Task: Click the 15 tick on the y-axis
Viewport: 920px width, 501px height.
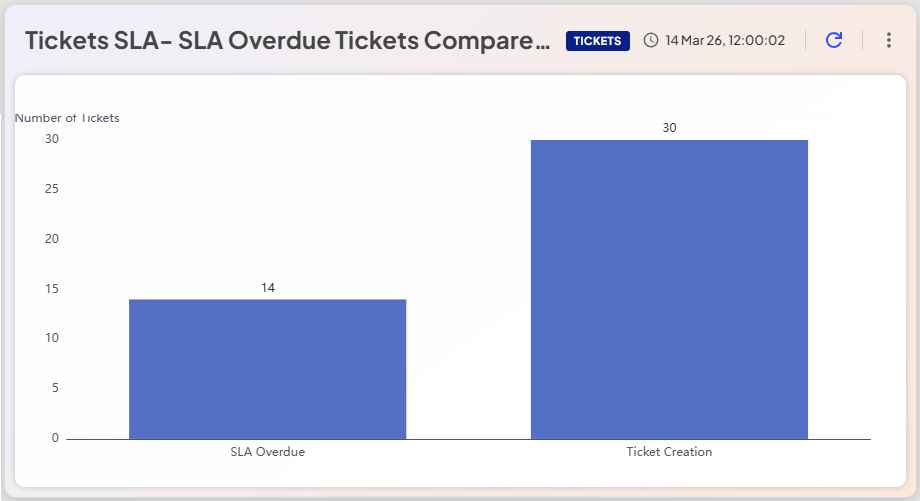Action: [52, 289]
